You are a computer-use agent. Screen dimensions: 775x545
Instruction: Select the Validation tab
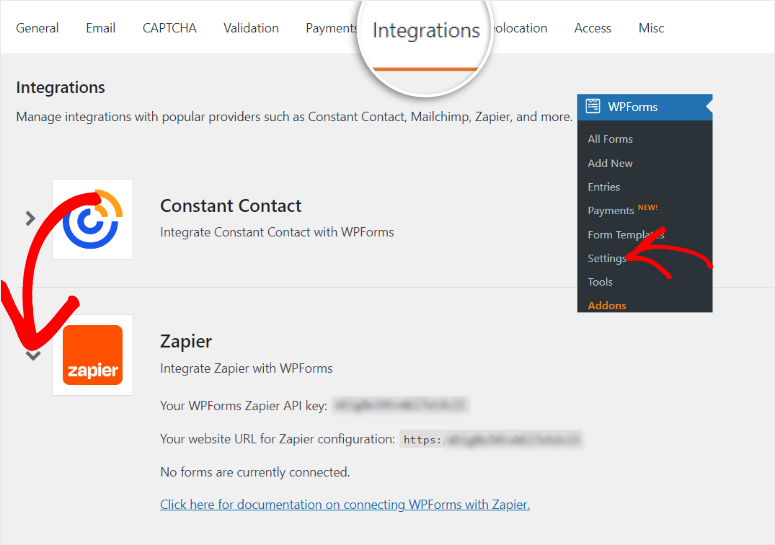[251, 28]
